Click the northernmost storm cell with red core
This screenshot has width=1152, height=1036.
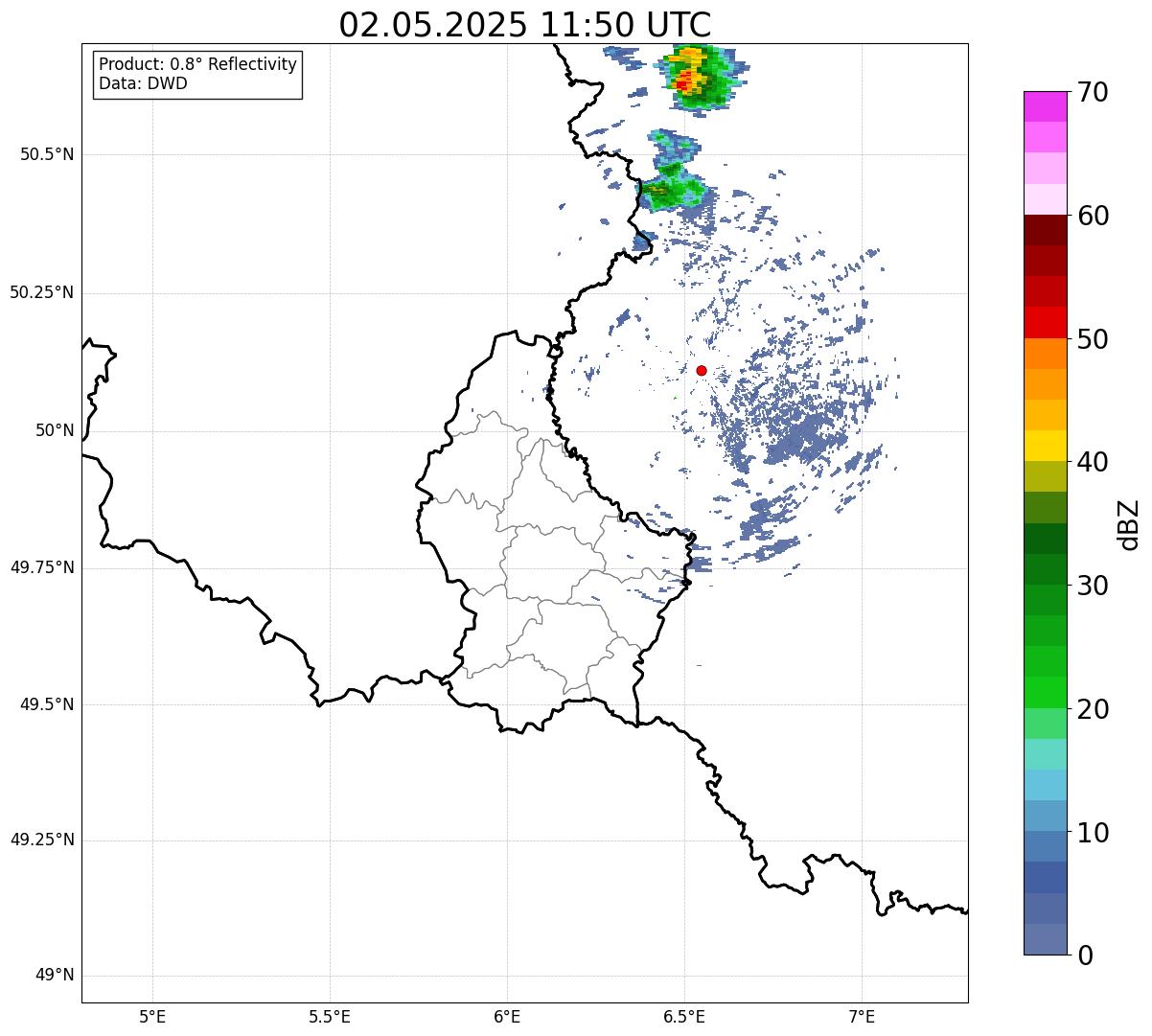700,77
